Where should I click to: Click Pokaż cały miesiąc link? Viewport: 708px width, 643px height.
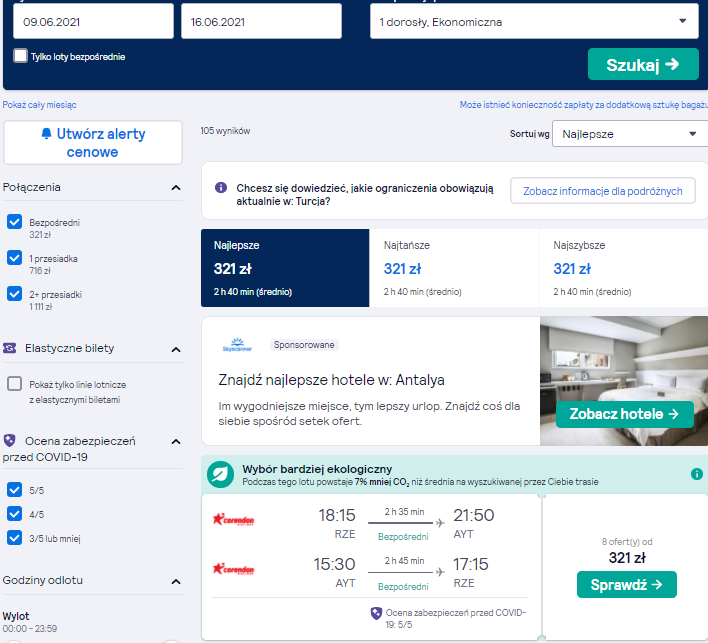tap(39, 105)
